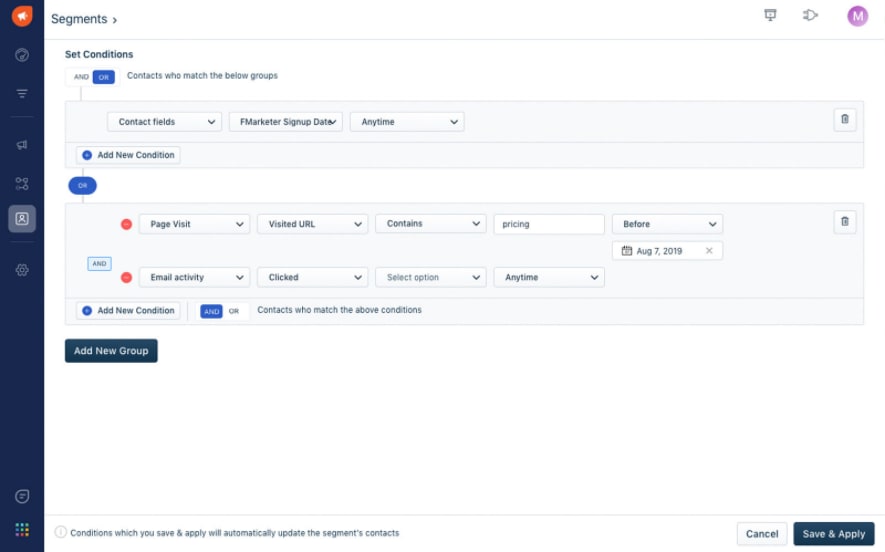
Task: Open the dashboard gauge icon in sidebar
Action: point(22,55)
